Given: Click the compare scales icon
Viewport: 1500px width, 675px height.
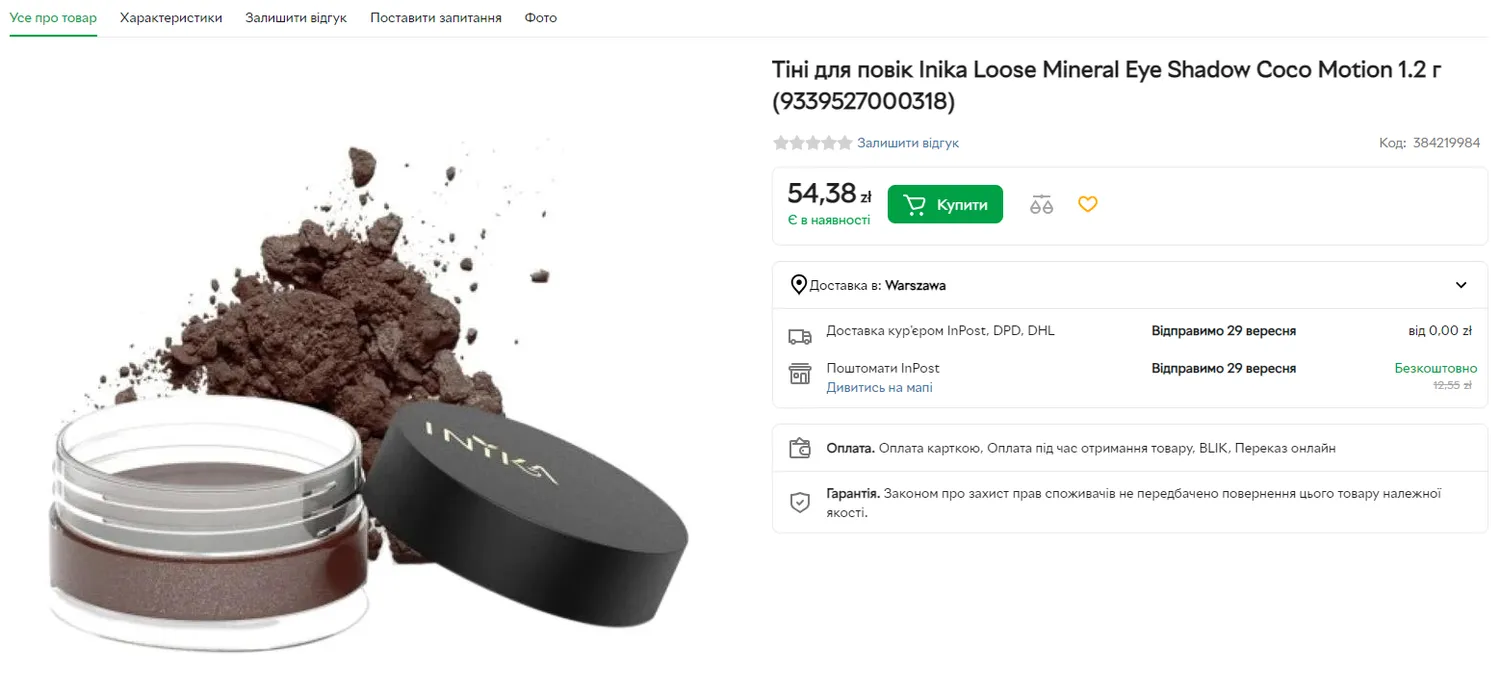Looking at the screenshot, I should point(1041,204).
